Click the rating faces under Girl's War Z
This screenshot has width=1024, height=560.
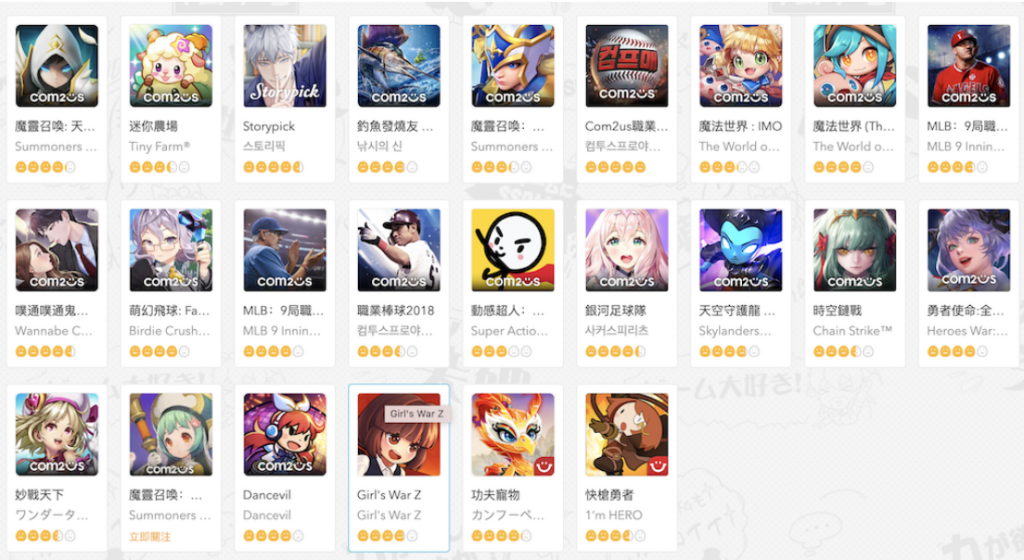[x=387, y=536]
